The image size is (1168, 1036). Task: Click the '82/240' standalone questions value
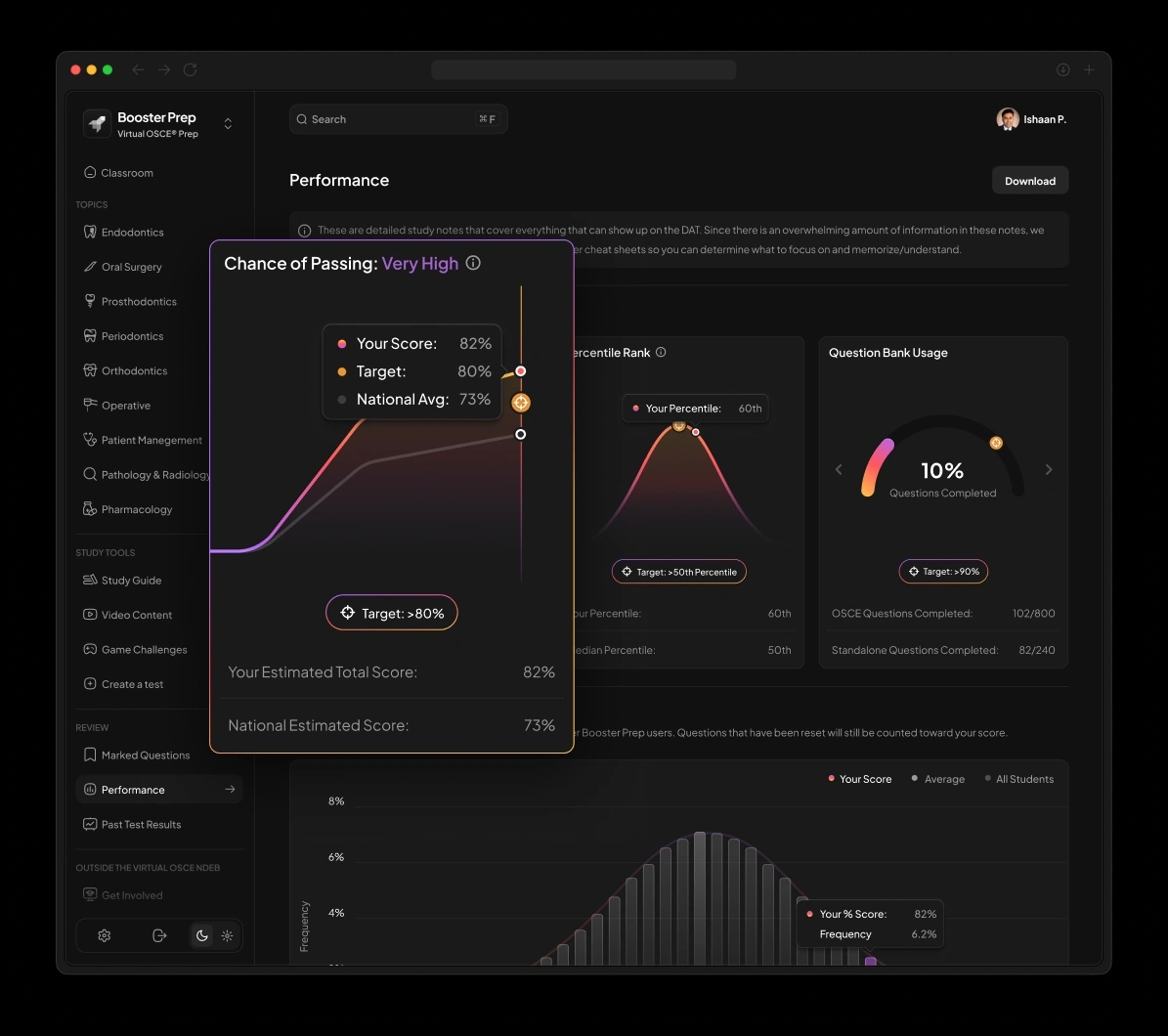[x=1036, y=650]
